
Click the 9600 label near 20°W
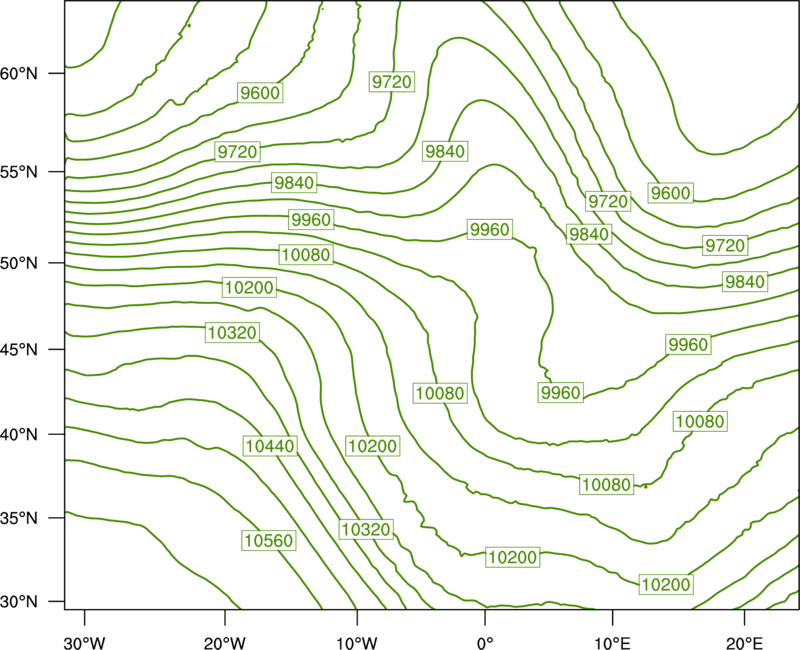click(x=260, y=93)
